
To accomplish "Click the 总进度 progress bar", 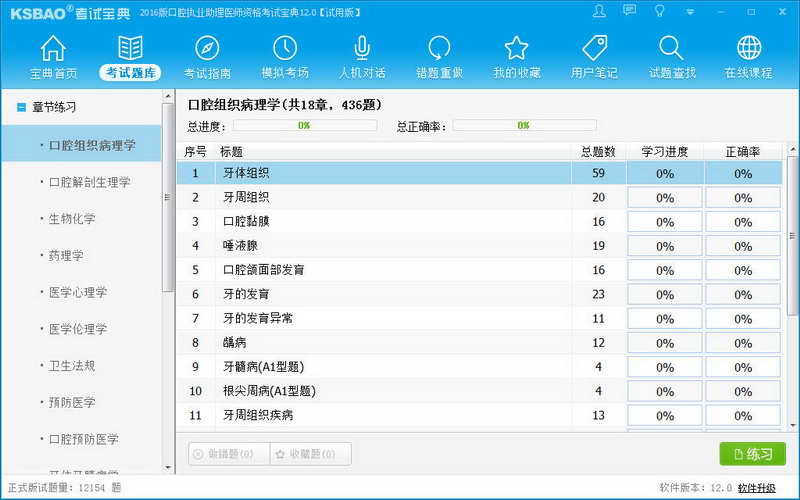I will pyautogui.click(x=304, y=126).
